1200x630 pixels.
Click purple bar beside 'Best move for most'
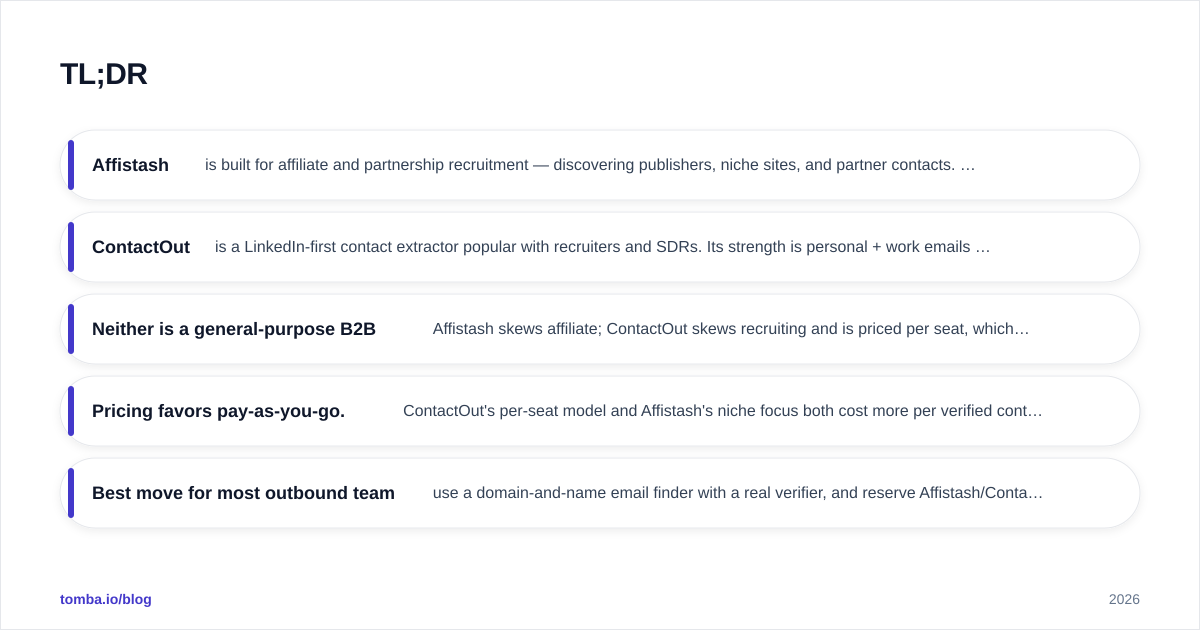(71, 493)
